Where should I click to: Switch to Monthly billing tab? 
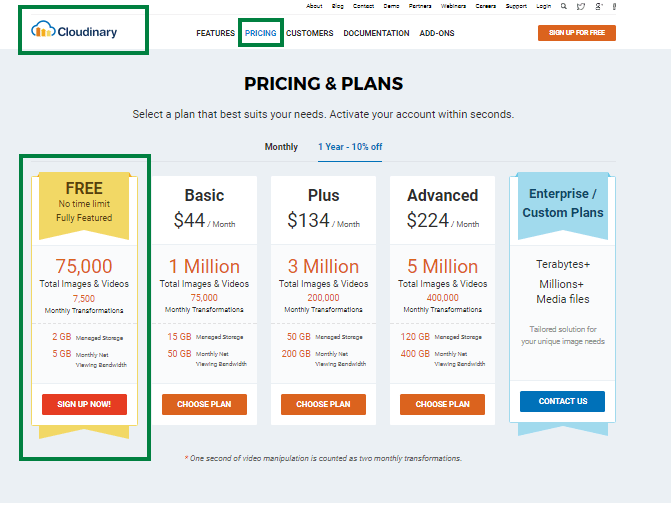(281, 147)
